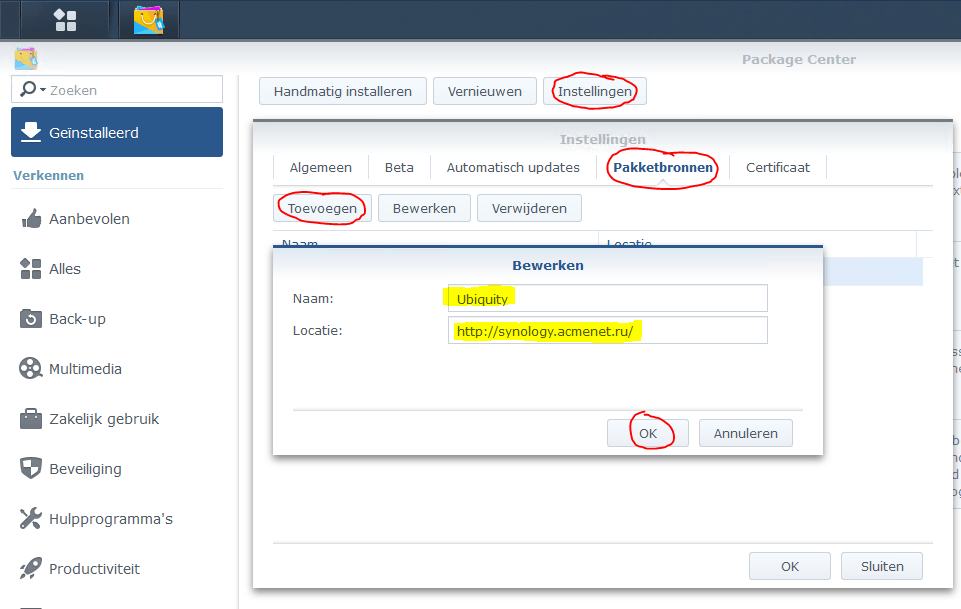The width and height of the screenshot is (961, 609).
Task: Click OK in Instellingen dialog
Action: 789,566
